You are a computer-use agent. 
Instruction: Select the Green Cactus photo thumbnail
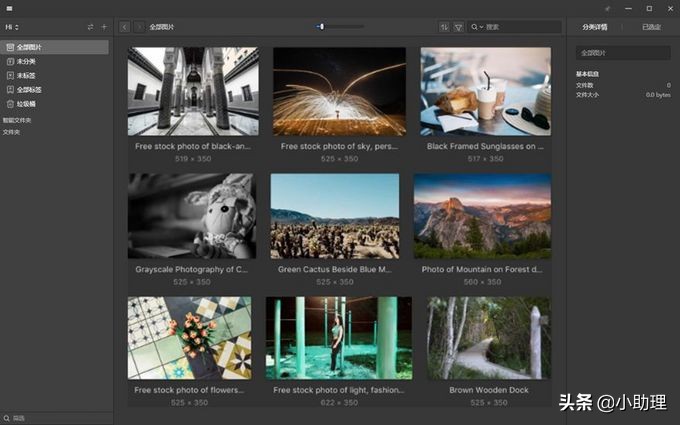tap(334, 216)
